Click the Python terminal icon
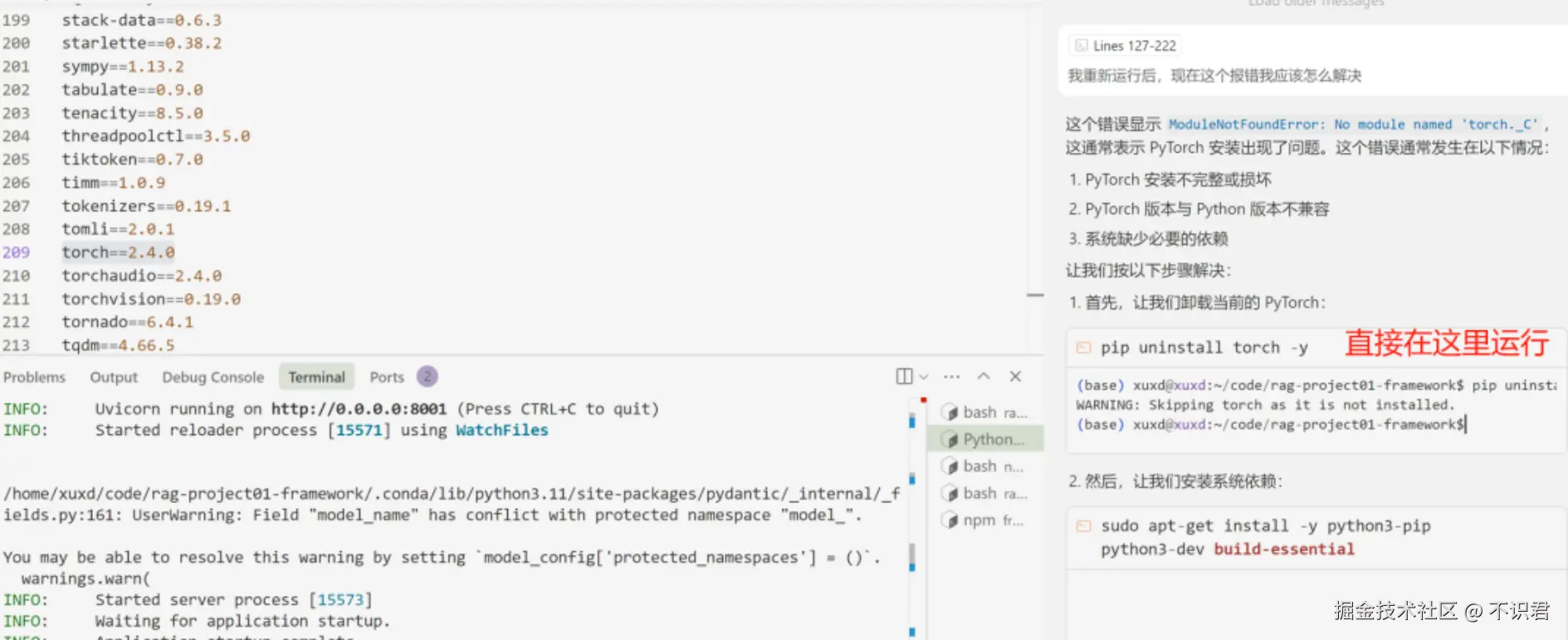This screenshot has height=640, width=1568. click(950, 439)
